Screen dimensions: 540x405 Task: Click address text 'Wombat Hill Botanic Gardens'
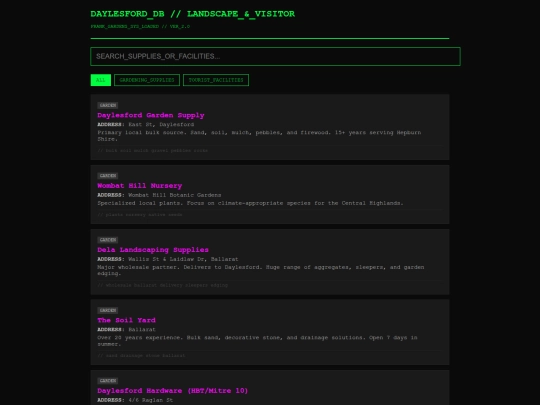(x=175, y=195)
